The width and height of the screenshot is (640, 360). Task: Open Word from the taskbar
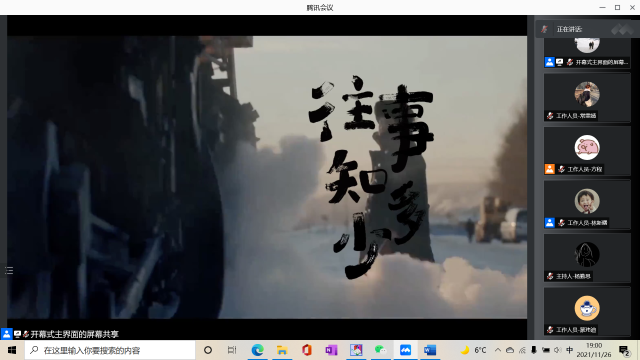tap(430, 350)
